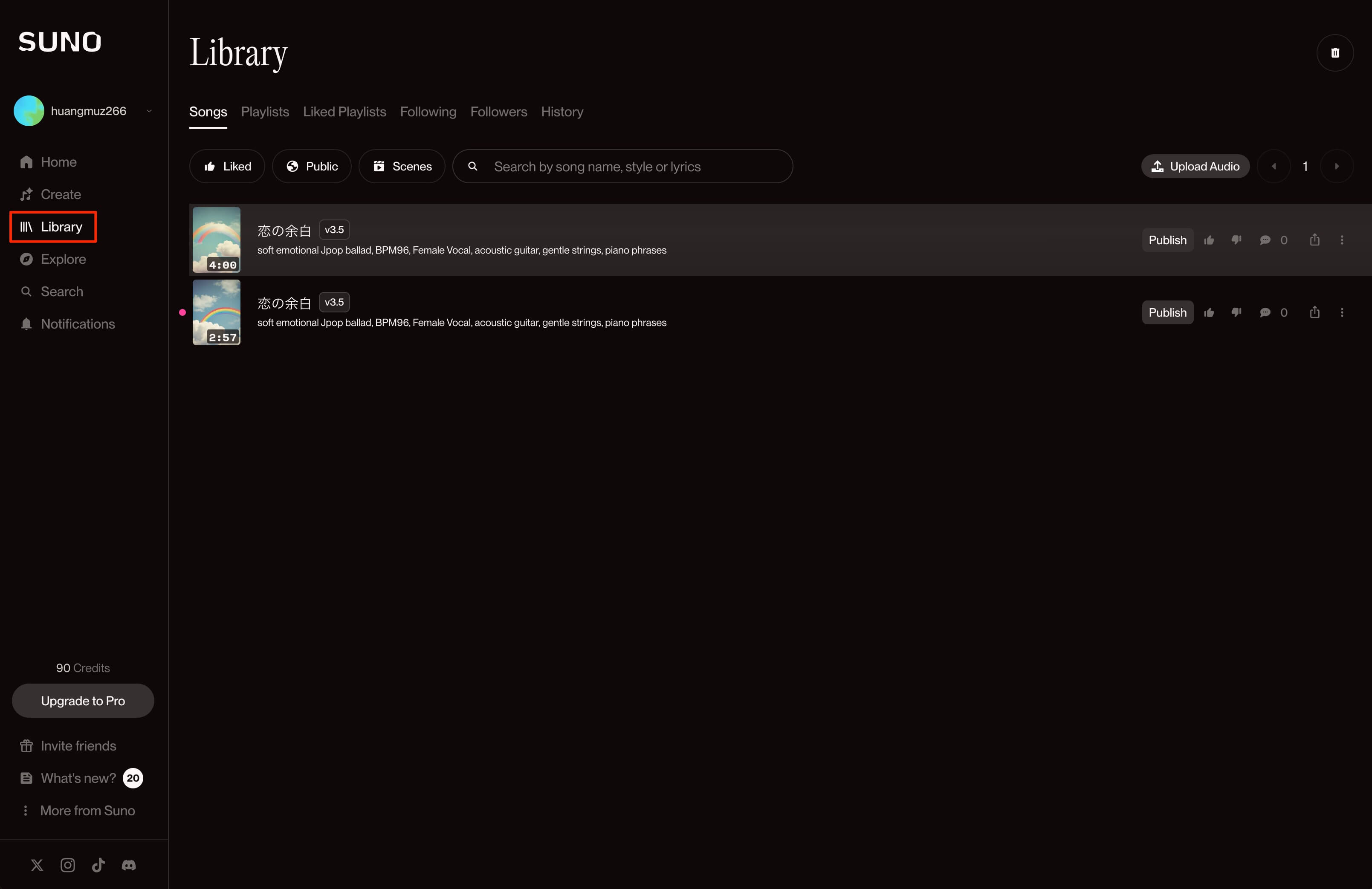This screenshot has width=1372, height=889.
Task: Dislike the 2:57 song with thumbs down
Action: [x=1236, y=312]
